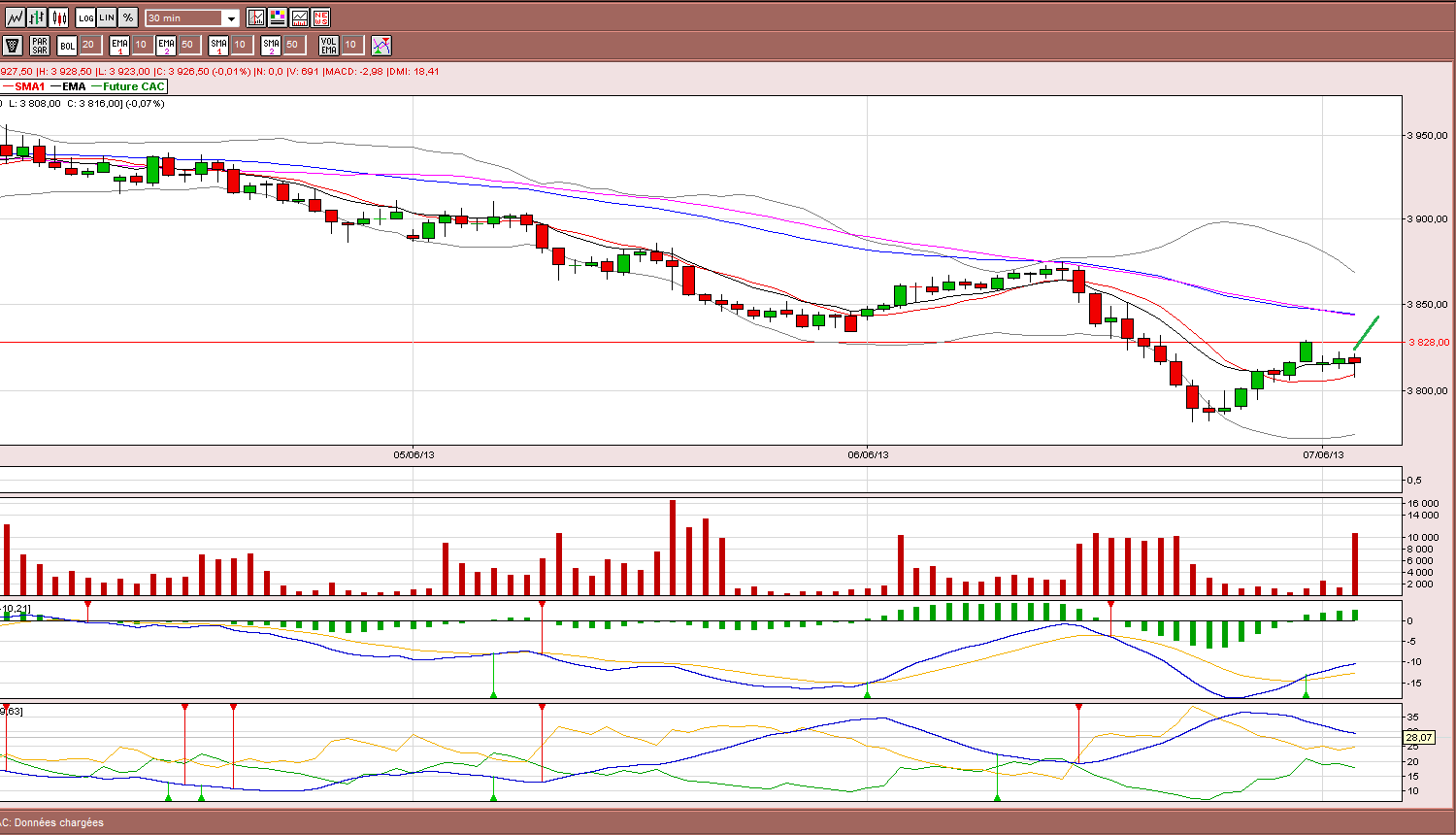Click the trash basket icon

pyautogui.click(x=13, y=45)
